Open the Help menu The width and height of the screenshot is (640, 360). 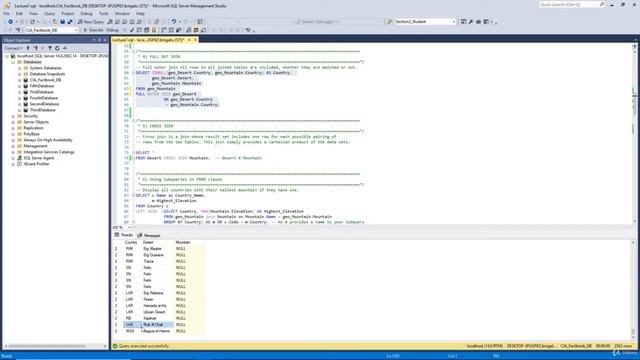[140, 13]
